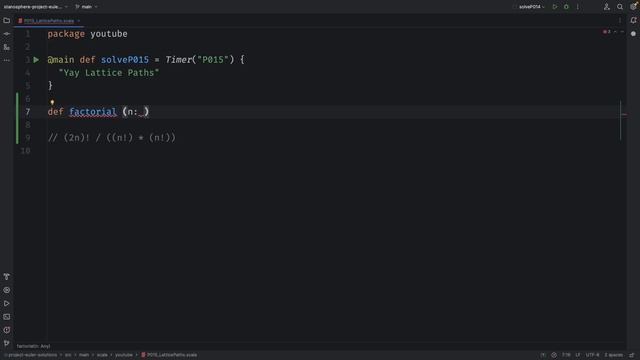Screen dimensions: 640x360
Task: Open the Notifications bell icon
Action: pyautogui.click(x=633, y=20)
